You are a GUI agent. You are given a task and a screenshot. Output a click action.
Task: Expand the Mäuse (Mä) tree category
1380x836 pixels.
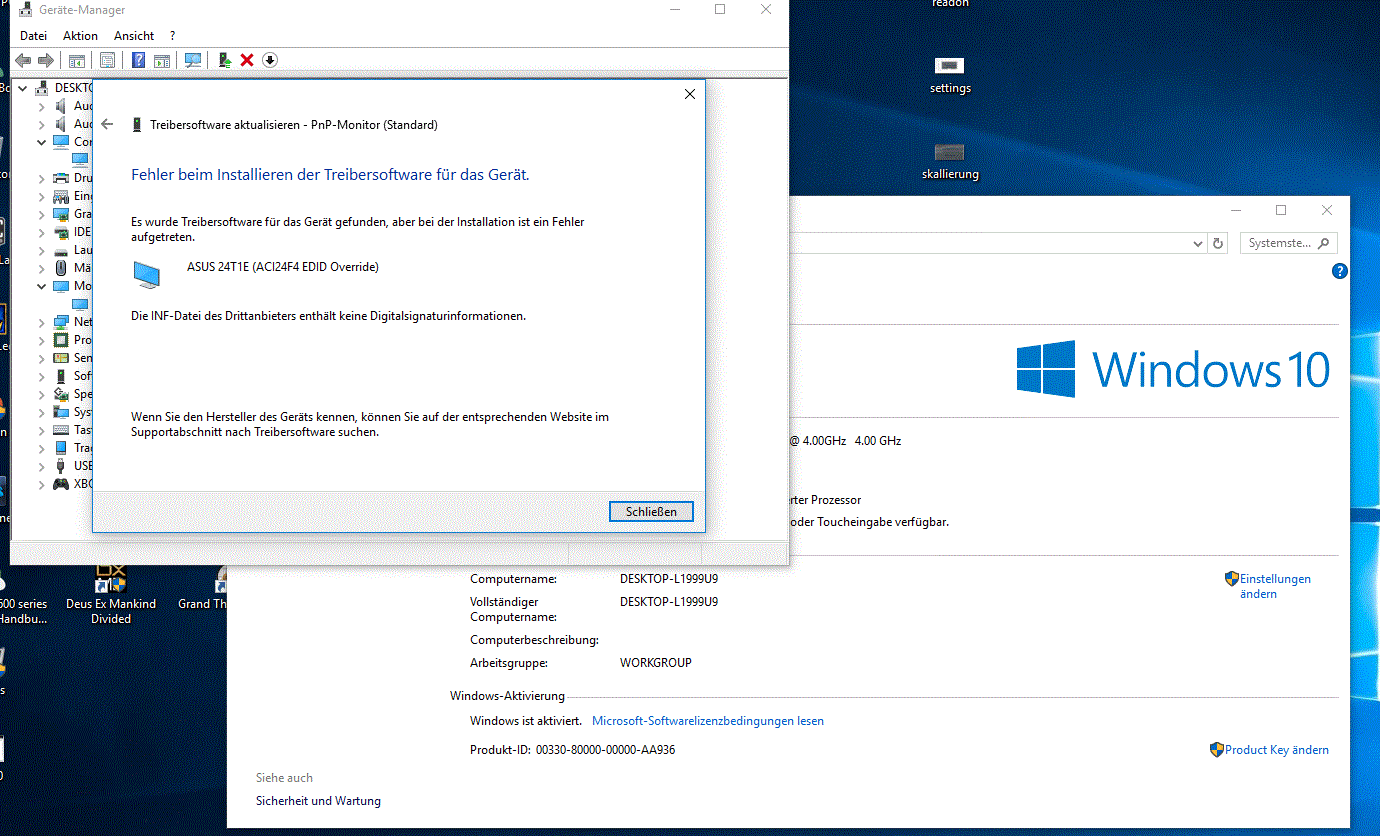tap(41, 268)
